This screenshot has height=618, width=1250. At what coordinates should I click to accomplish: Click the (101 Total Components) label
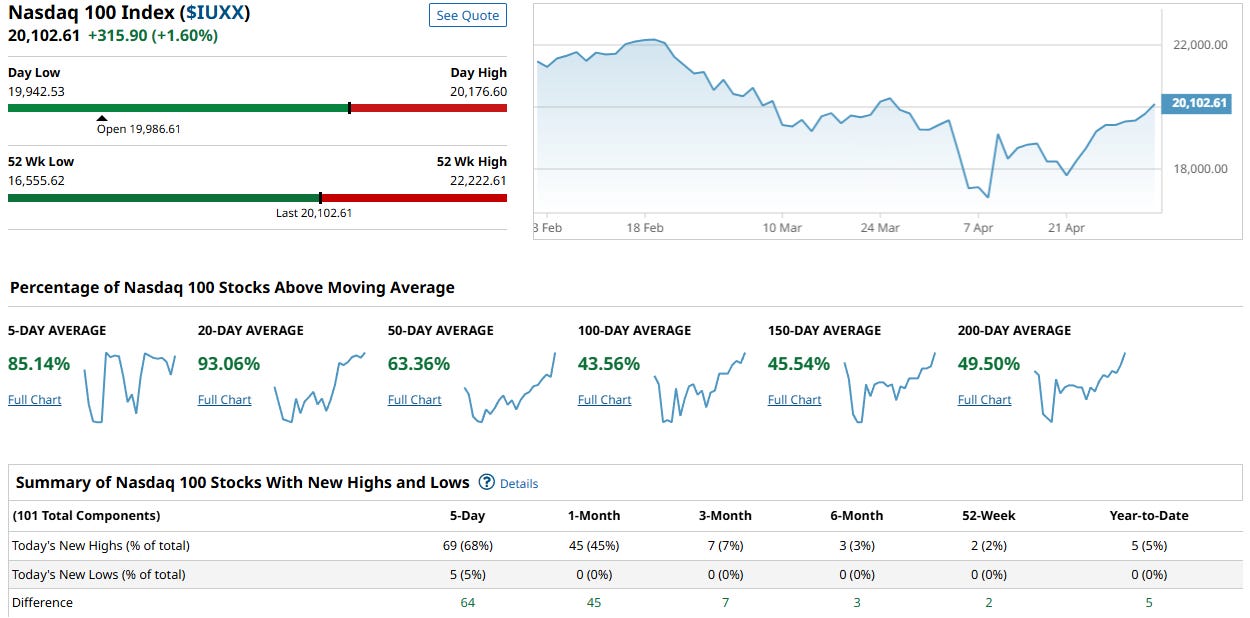pos(86,516)
